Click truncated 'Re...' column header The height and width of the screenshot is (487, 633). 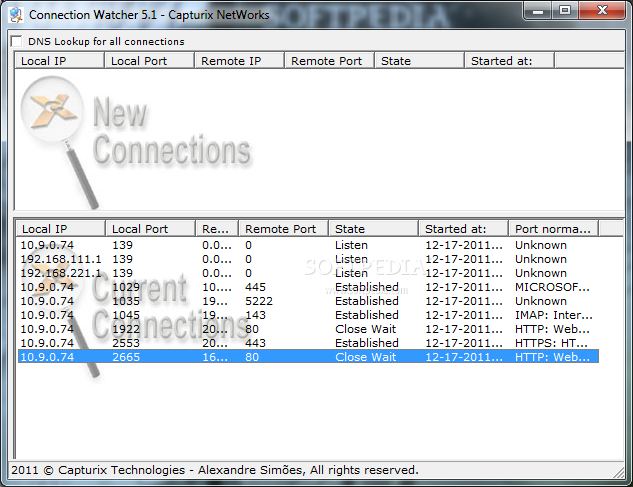point(217,229)
